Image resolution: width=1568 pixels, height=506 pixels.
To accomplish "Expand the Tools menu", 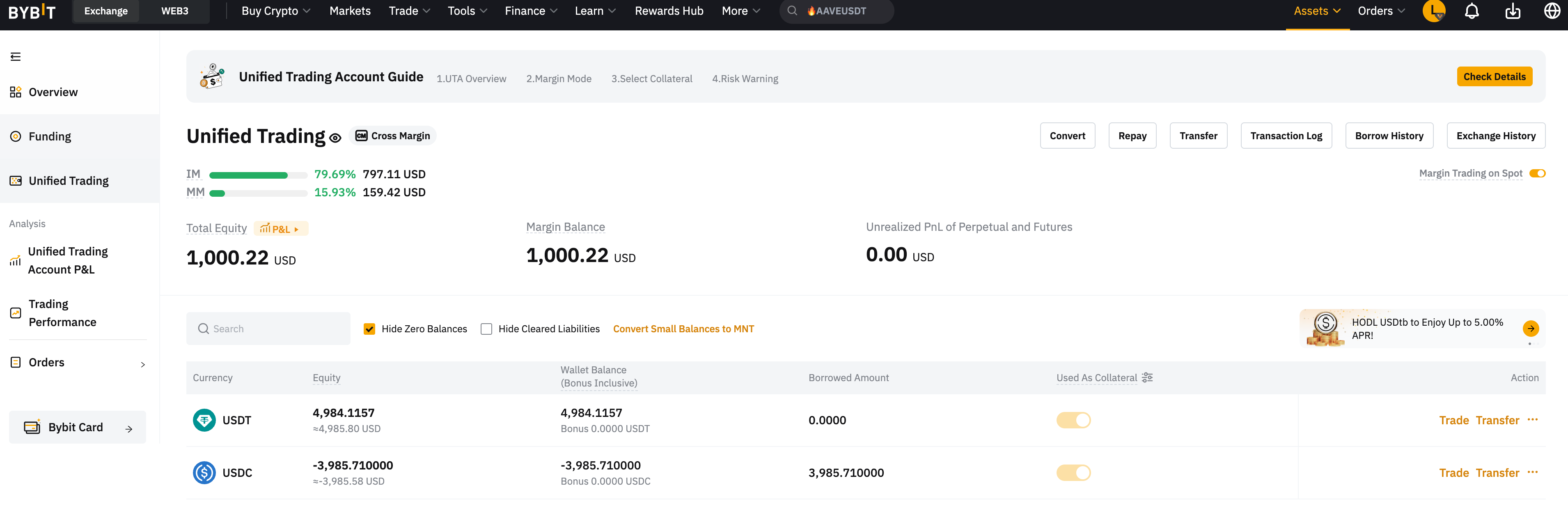I will pos(468,11).
